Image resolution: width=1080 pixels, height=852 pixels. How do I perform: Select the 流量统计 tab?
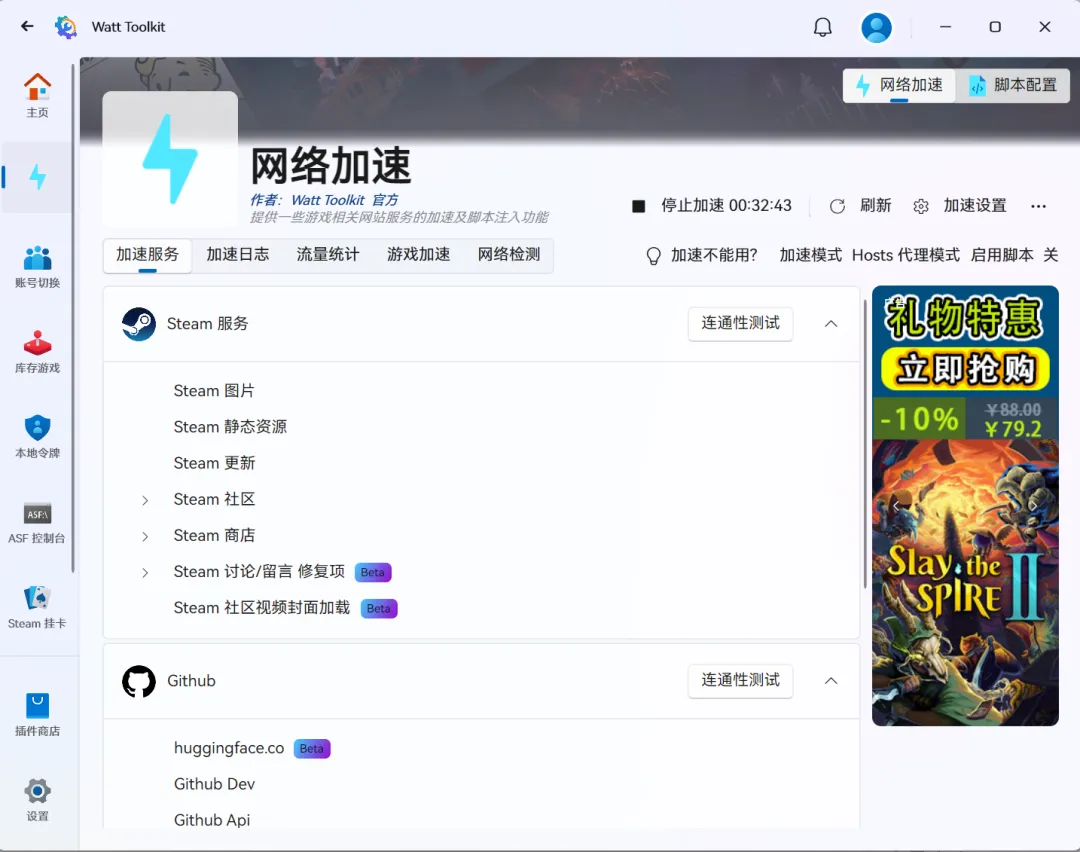pyautogui.click(x=328, y=255)
